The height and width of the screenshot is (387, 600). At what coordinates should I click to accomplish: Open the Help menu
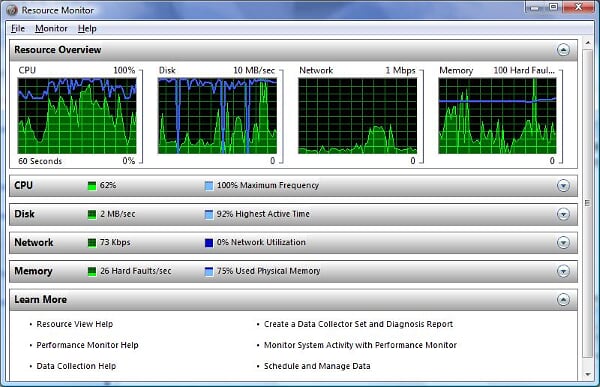coord(87,28)
